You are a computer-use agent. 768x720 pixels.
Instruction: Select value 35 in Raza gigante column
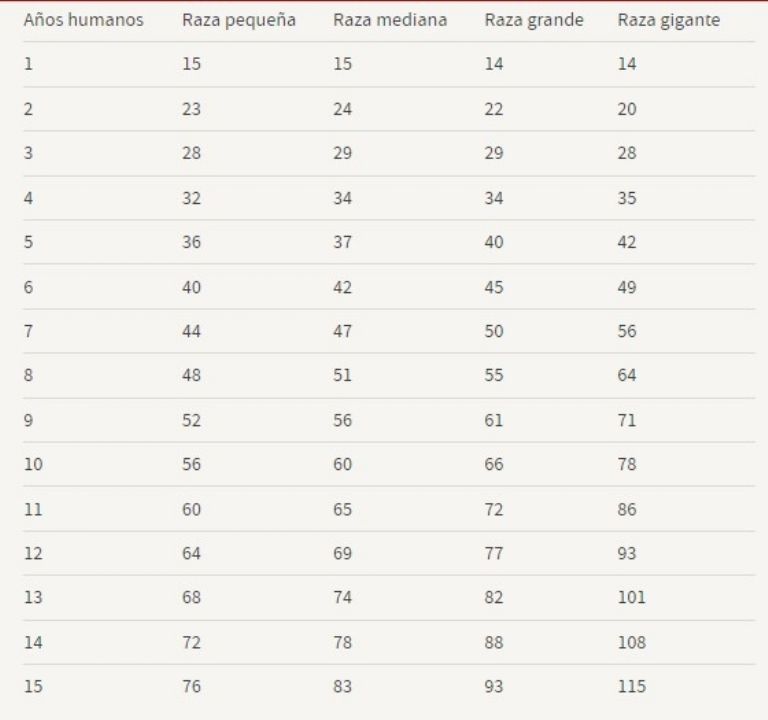click(626, 198)
